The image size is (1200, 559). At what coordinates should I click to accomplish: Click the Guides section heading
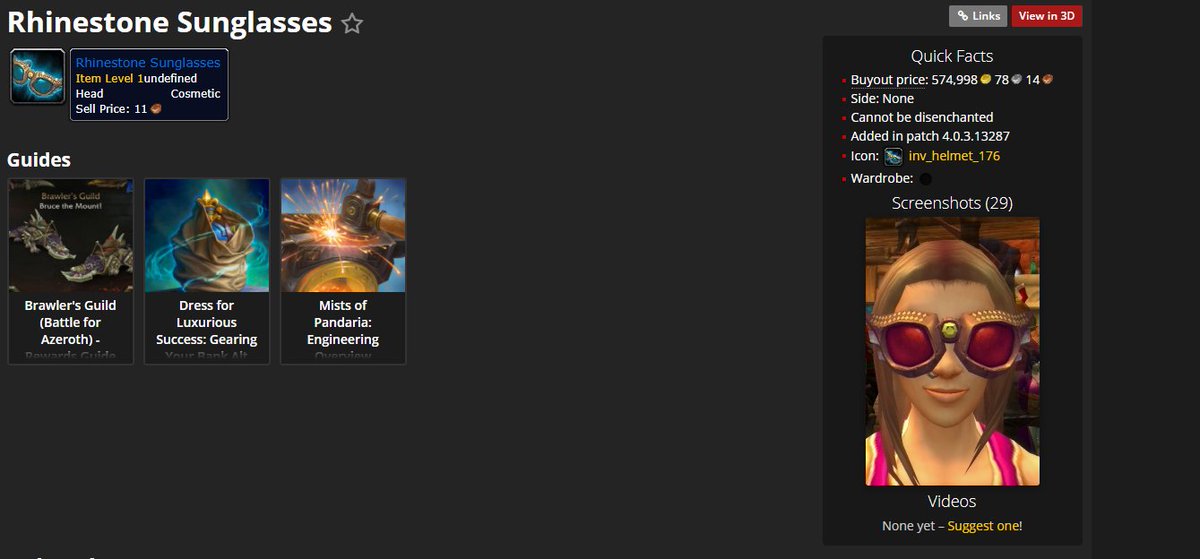click(x=39, y=160)
